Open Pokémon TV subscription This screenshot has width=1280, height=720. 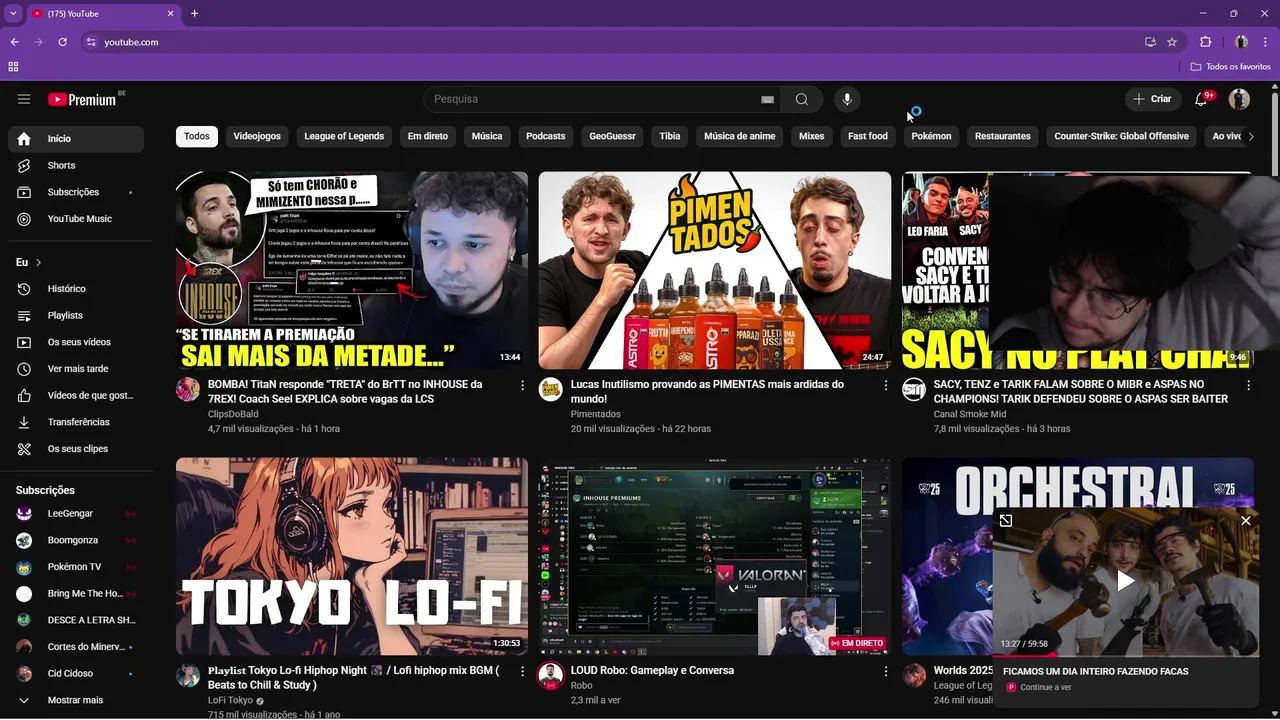76,567
